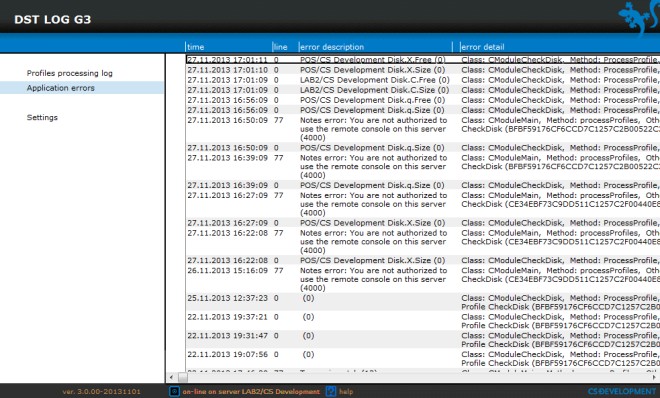The image size is (660, 398).
Task: Click 'on-line on server LAB2/CS Development' status text
Action: (x=251, y=392)
